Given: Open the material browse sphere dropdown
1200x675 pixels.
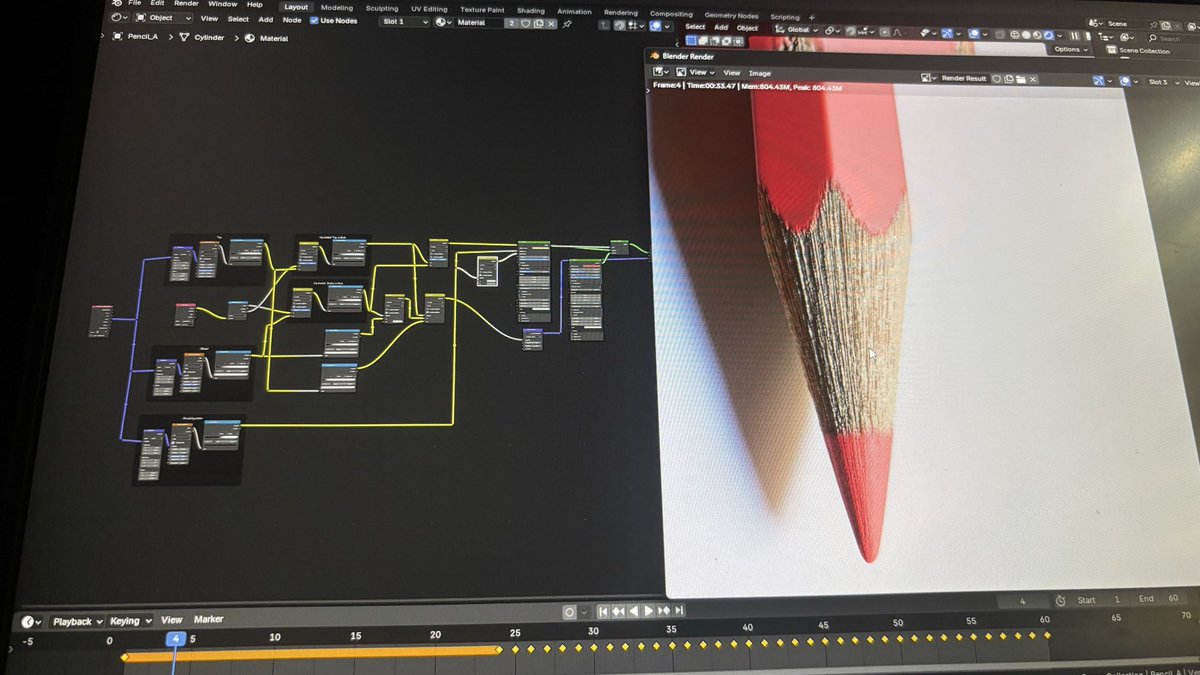Looking at the screenshot, I should coord(443,22).
